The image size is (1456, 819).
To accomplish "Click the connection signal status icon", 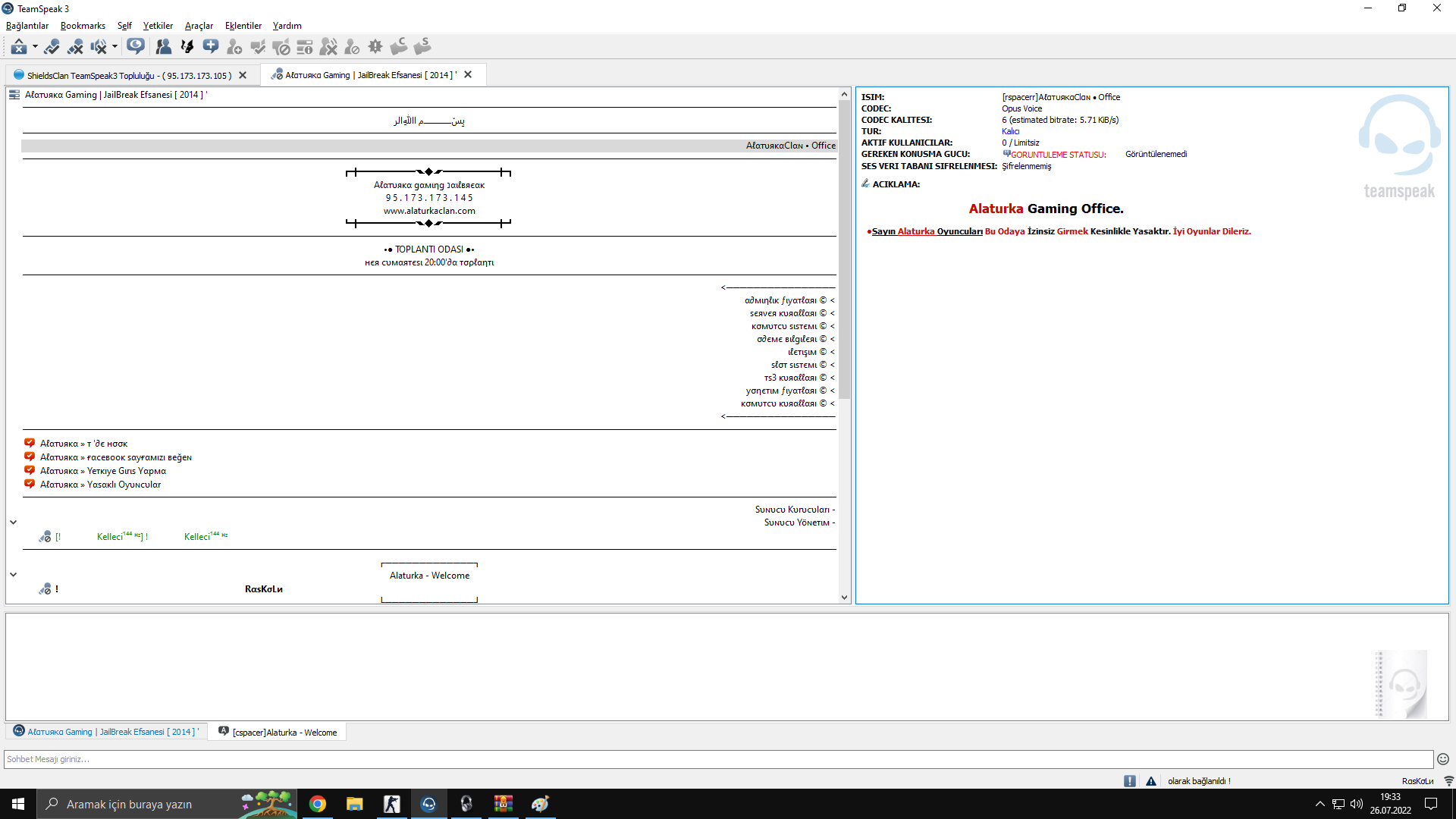I will coord(1448,781).
